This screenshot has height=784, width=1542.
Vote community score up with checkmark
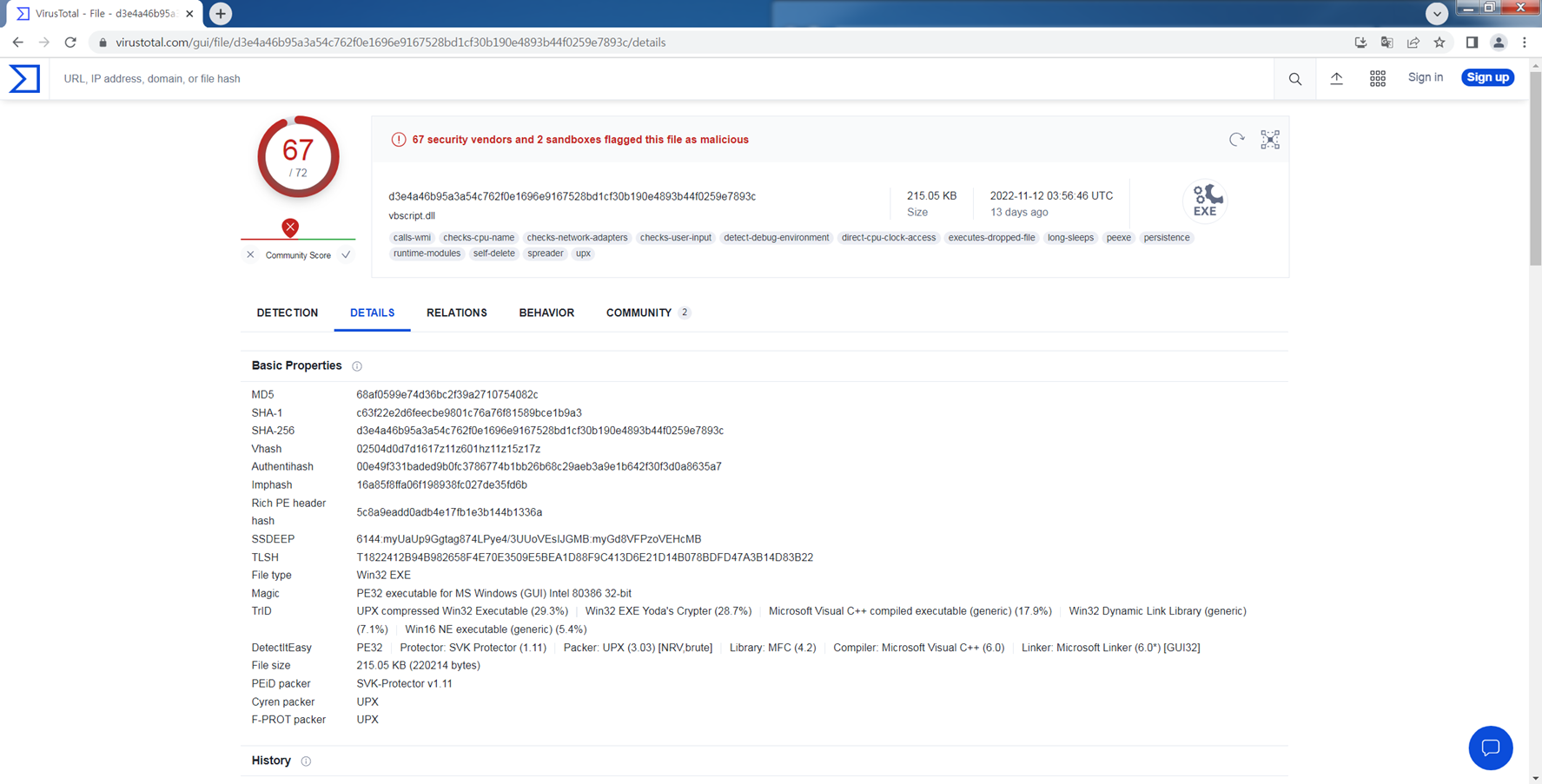(346, 254)
